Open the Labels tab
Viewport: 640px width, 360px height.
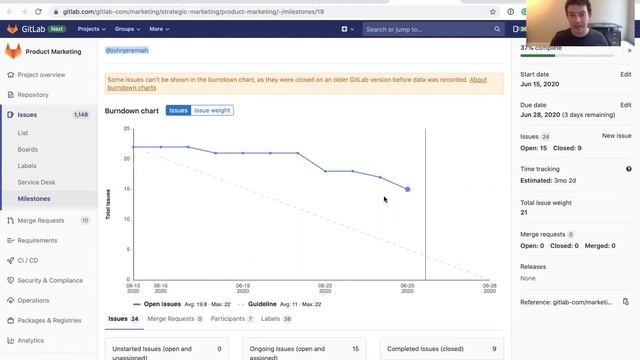pos(276,319)
